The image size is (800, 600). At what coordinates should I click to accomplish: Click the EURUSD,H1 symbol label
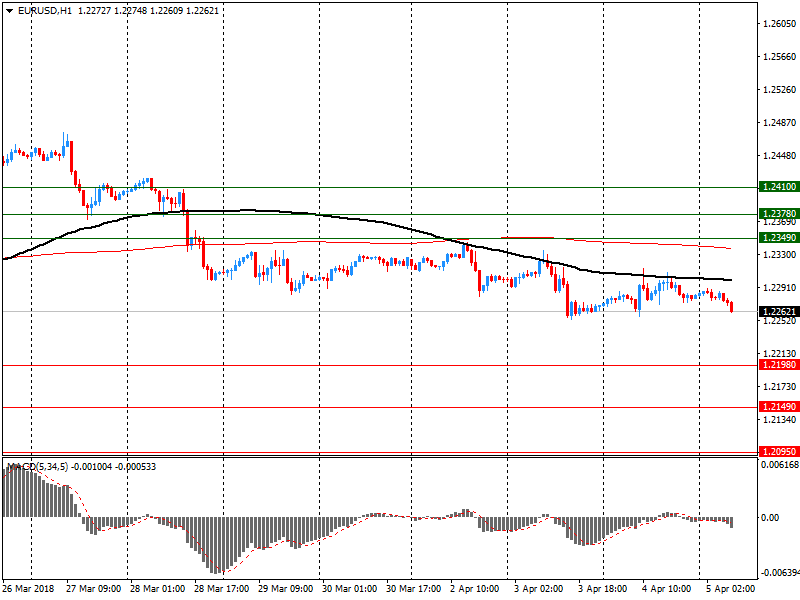click(45, 11)
